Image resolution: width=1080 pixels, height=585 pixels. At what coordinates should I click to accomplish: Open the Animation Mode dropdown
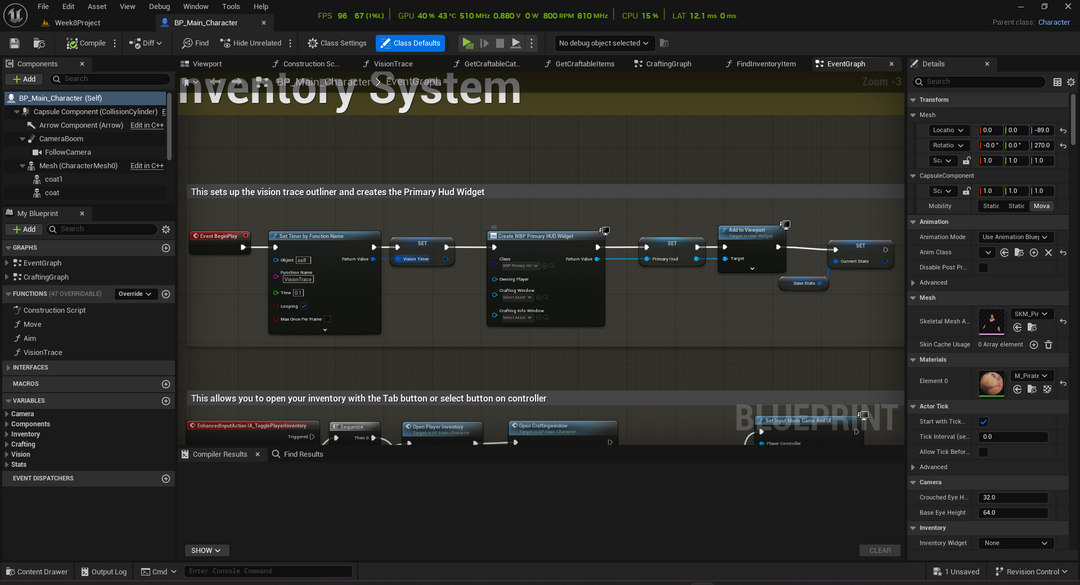pyautogui.click(x=1014, y=237)
